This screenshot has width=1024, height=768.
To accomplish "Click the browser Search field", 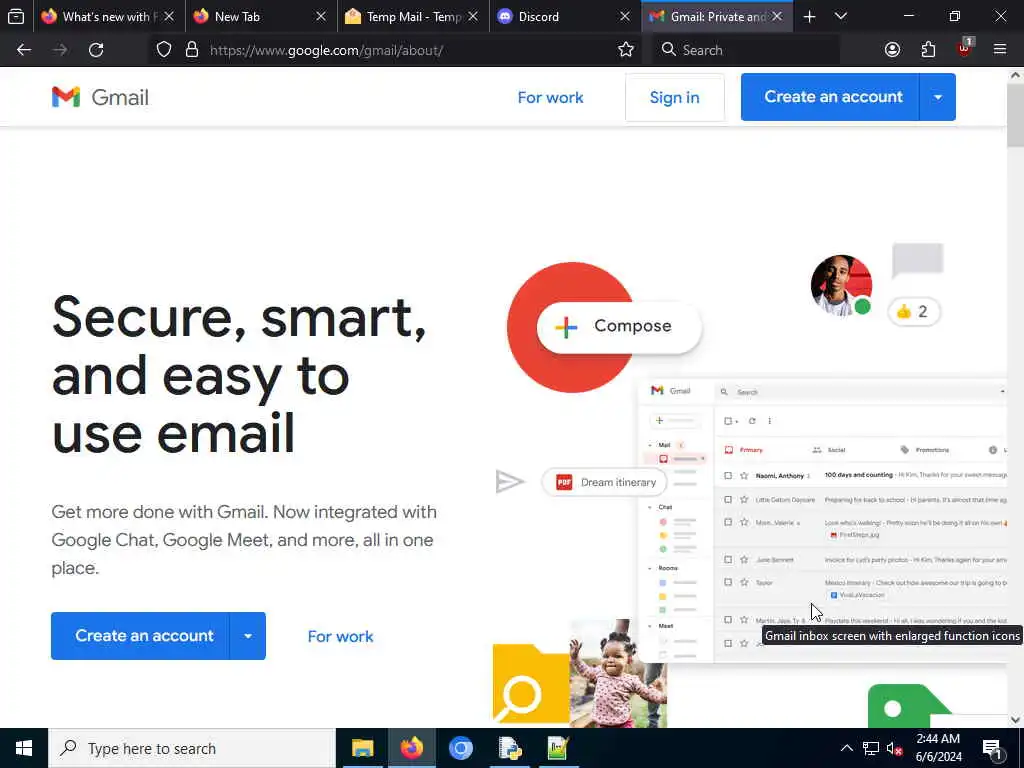I will 744,50.
